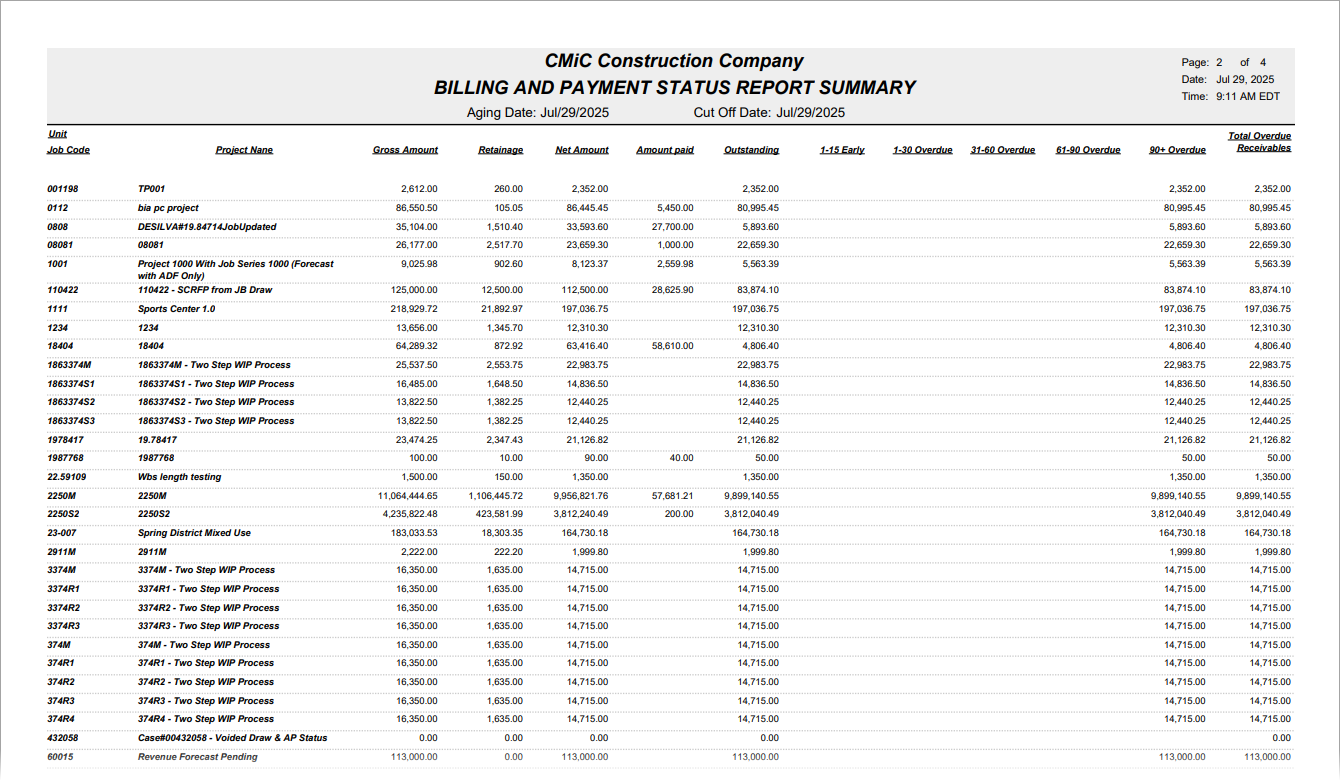
Task: Sort by the 90+ Overdue column header
Action: coord(1179,149)
